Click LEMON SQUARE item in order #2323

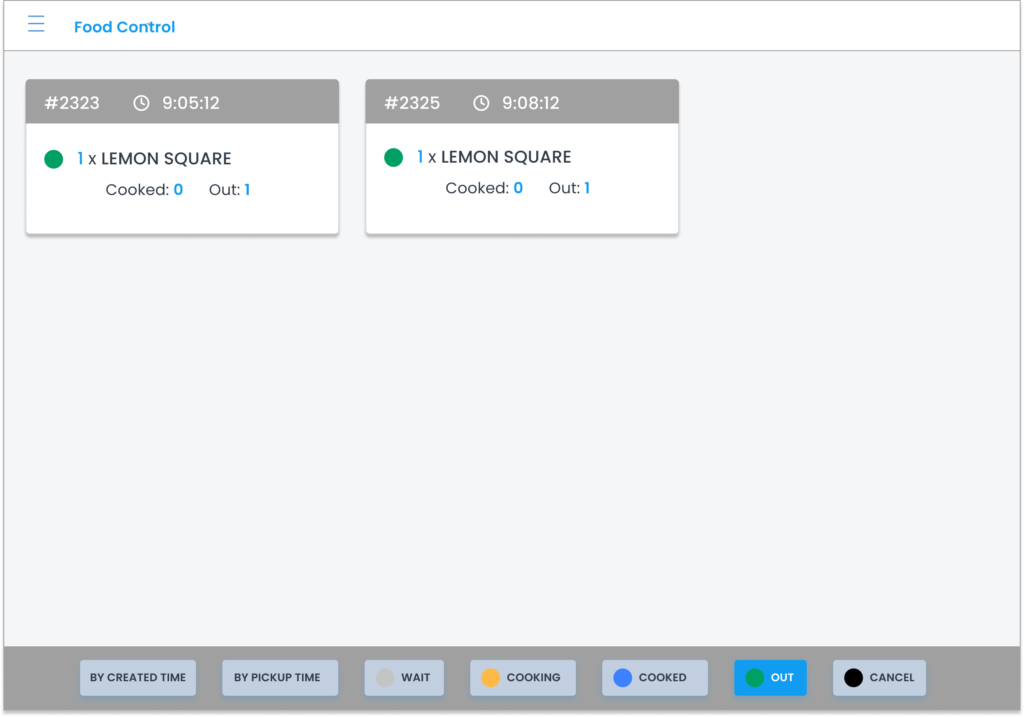[x=166, y=159]
